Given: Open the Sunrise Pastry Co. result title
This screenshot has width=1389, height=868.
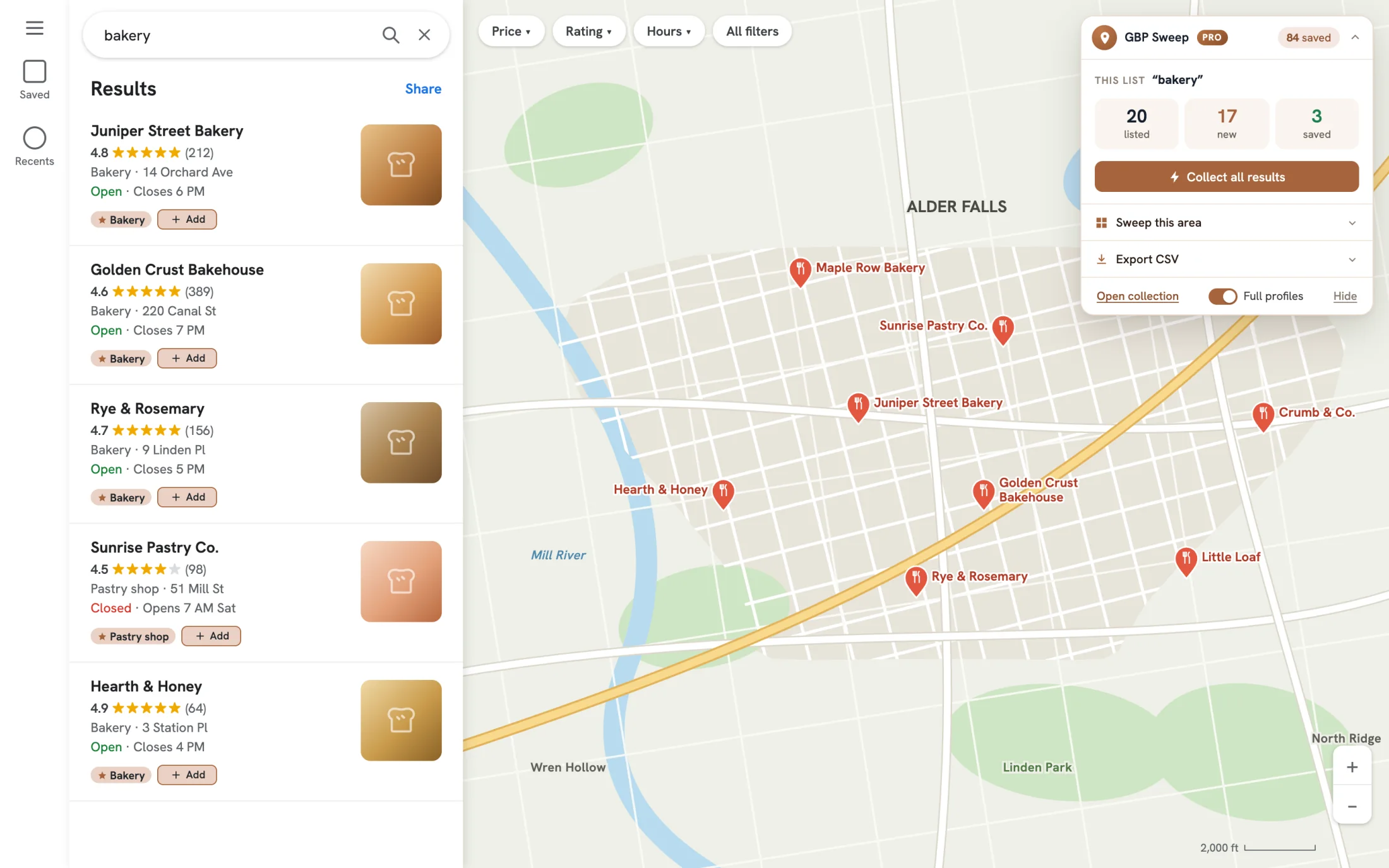Looking at the screenshot, I should click(x=154, y=547).
